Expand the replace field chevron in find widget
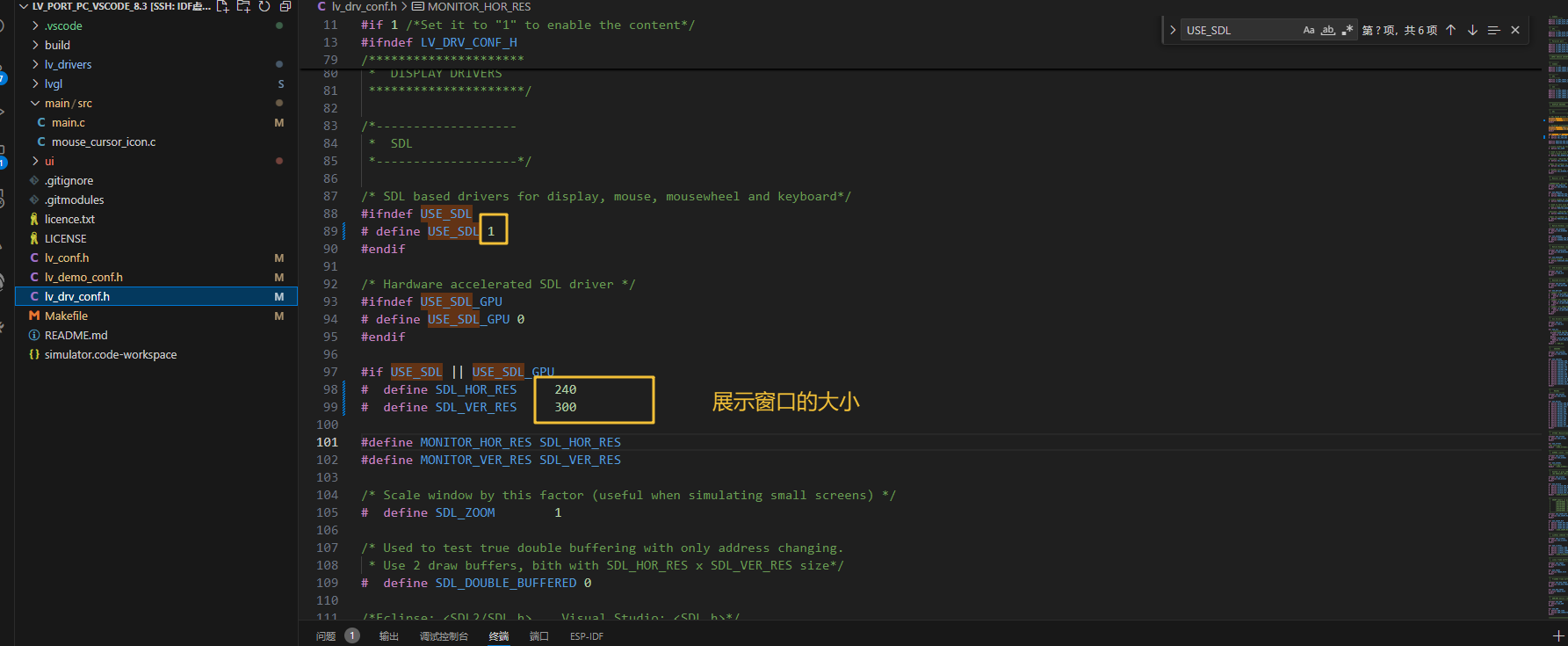1568x646 pixels. coord(1173,30)
